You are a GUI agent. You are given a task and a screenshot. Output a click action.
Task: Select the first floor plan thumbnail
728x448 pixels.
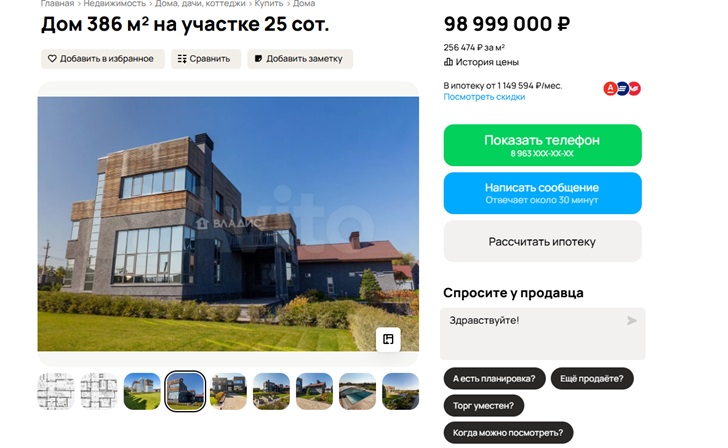tap(56, 391)
